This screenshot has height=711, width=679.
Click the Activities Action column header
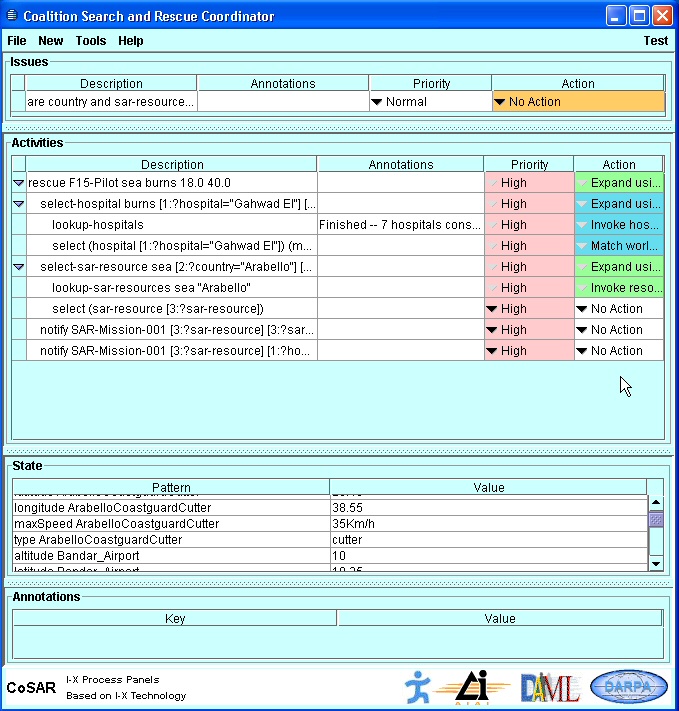pos(619,165)
